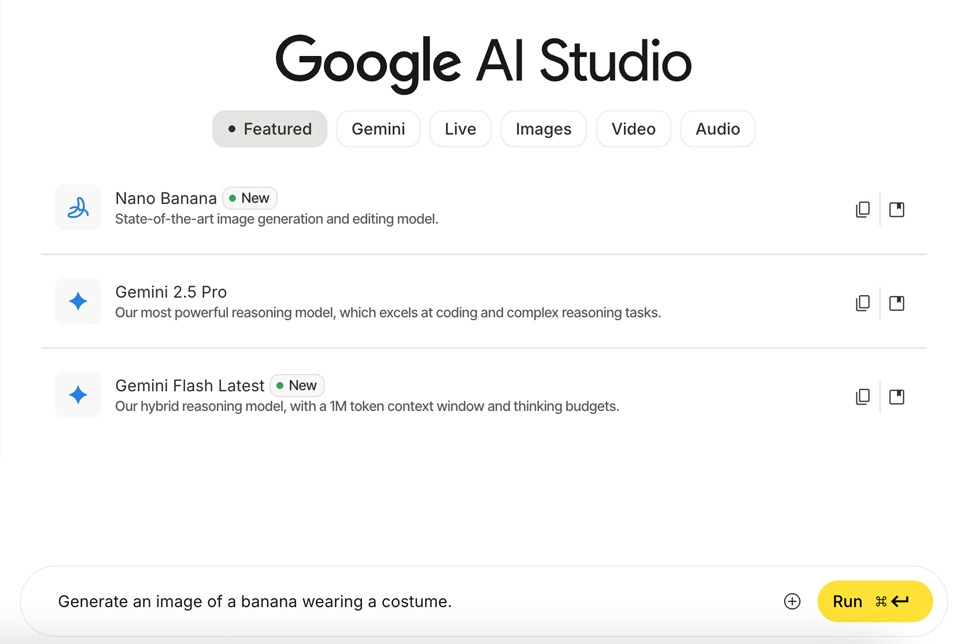Bookmark the Gemini 2.5 Pro model
The width and height of the screenshot is (966, 644).
click(897, 302)
